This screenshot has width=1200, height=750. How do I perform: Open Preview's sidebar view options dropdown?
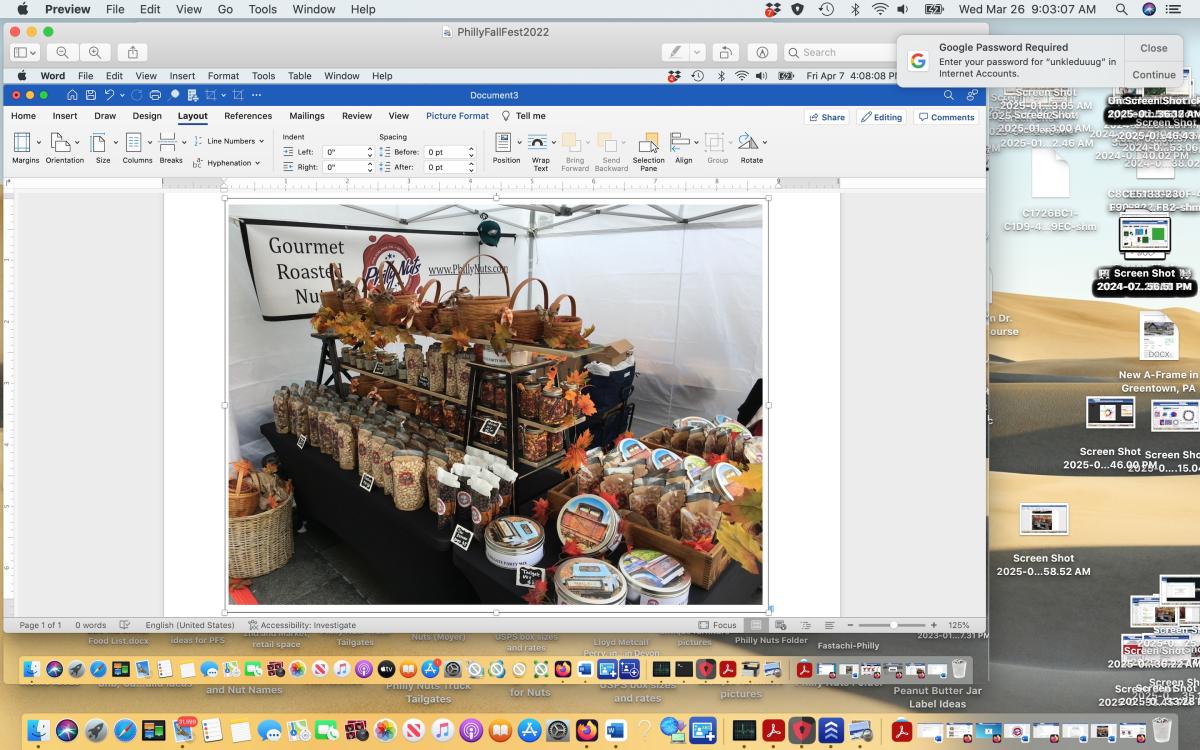(25, 52)
